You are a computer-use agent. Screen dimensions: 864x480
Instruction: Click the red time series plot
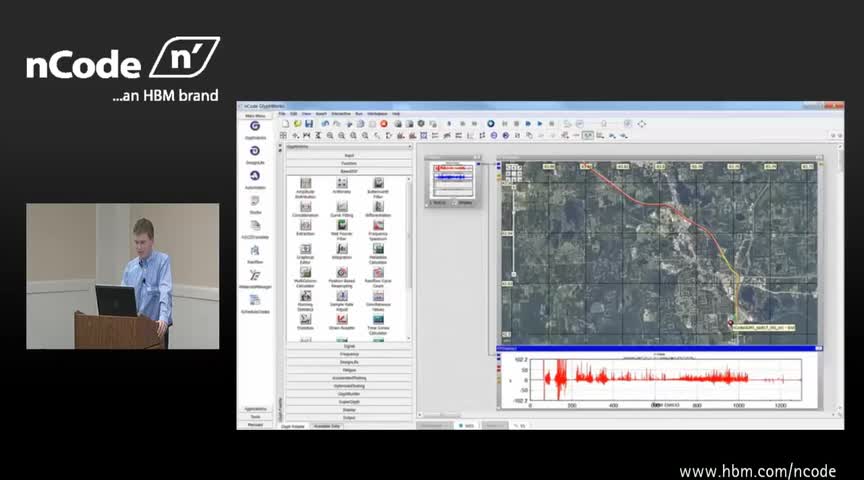(x=664, y=380)
